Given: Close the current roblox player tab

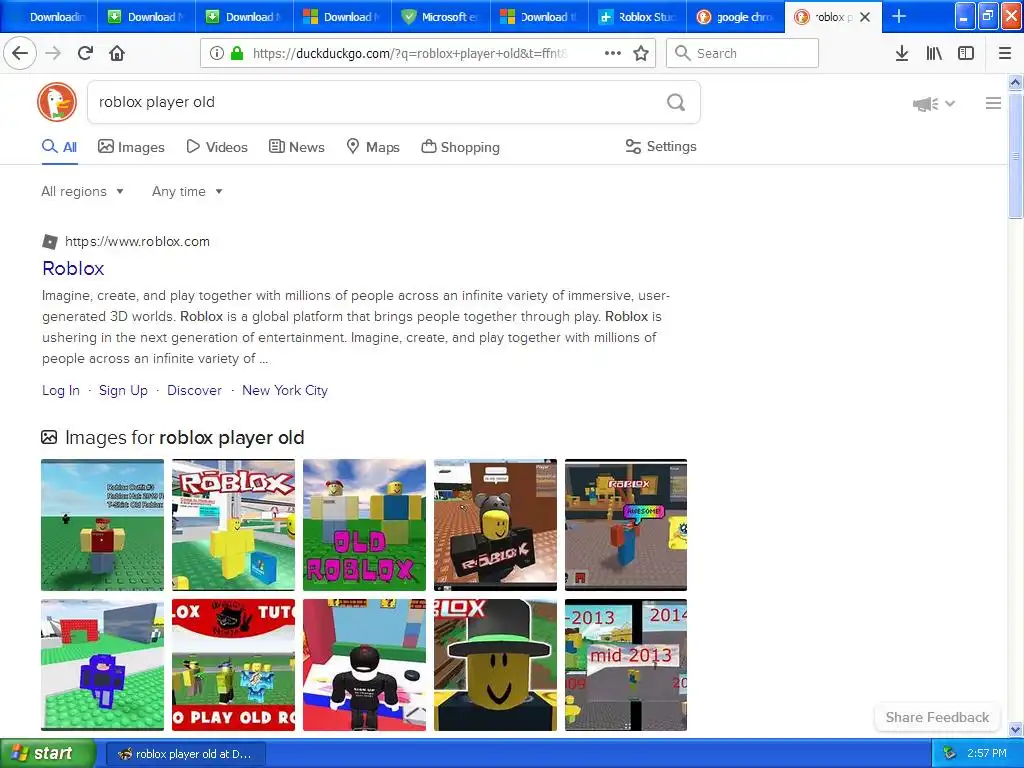Looking at the screenshot, I should coord(865,17).
